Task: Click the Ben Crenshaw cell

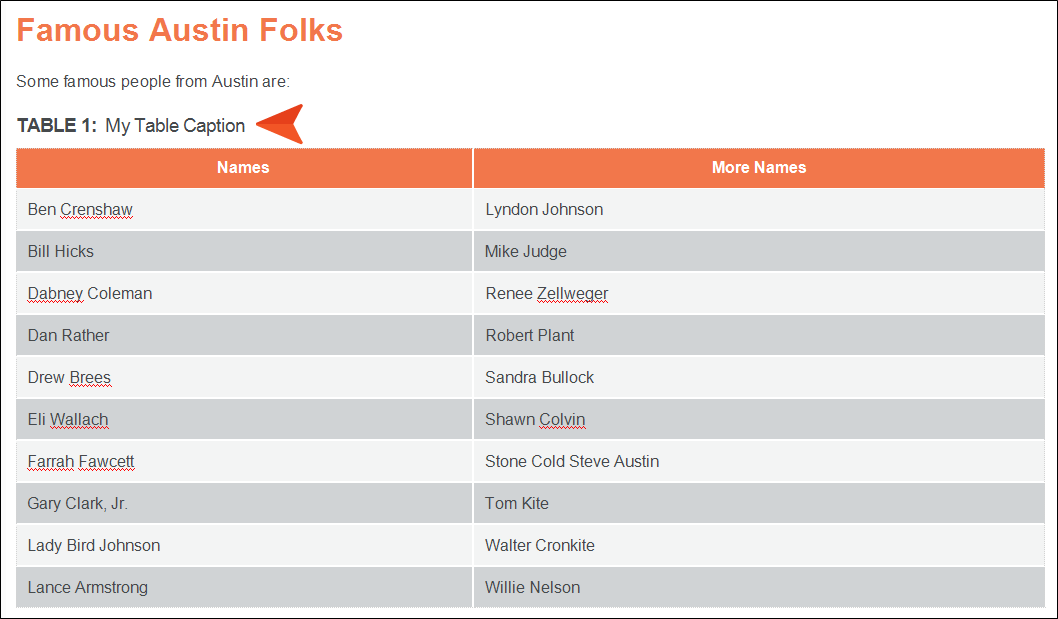Action: pos(244,209)
